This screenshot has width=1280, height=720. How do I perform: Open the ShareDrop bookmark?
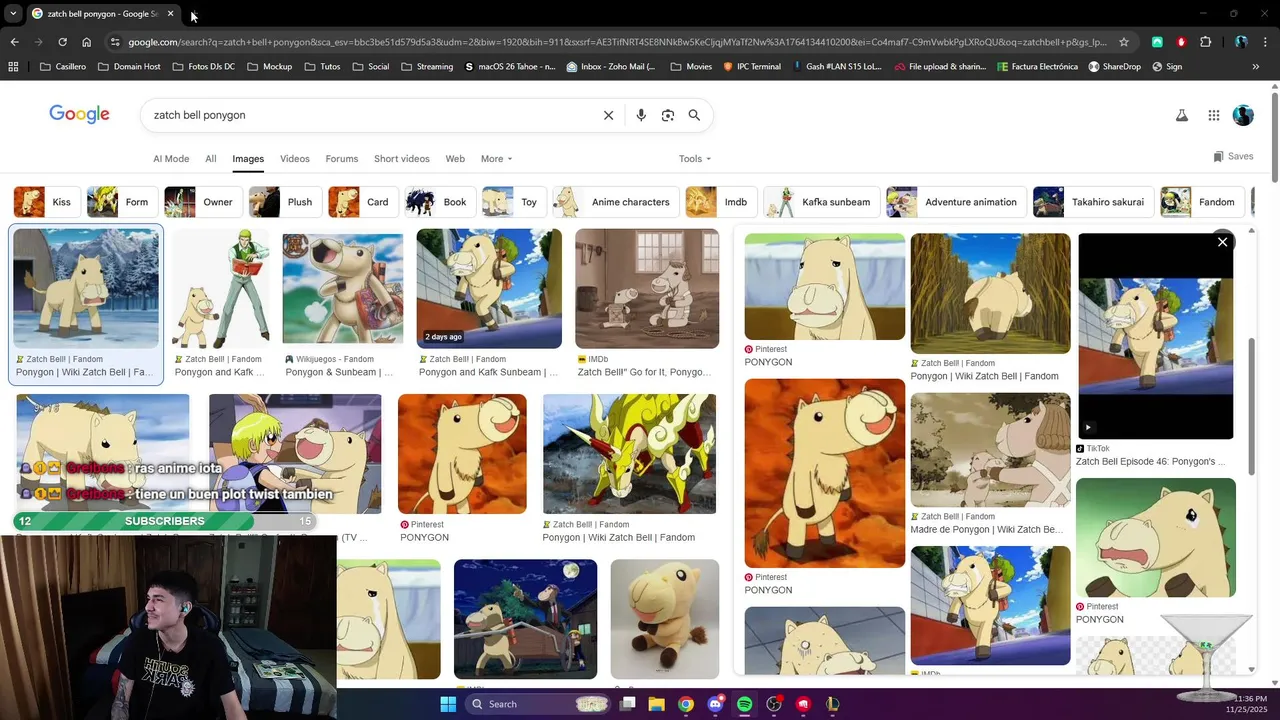click(1114, 67)
